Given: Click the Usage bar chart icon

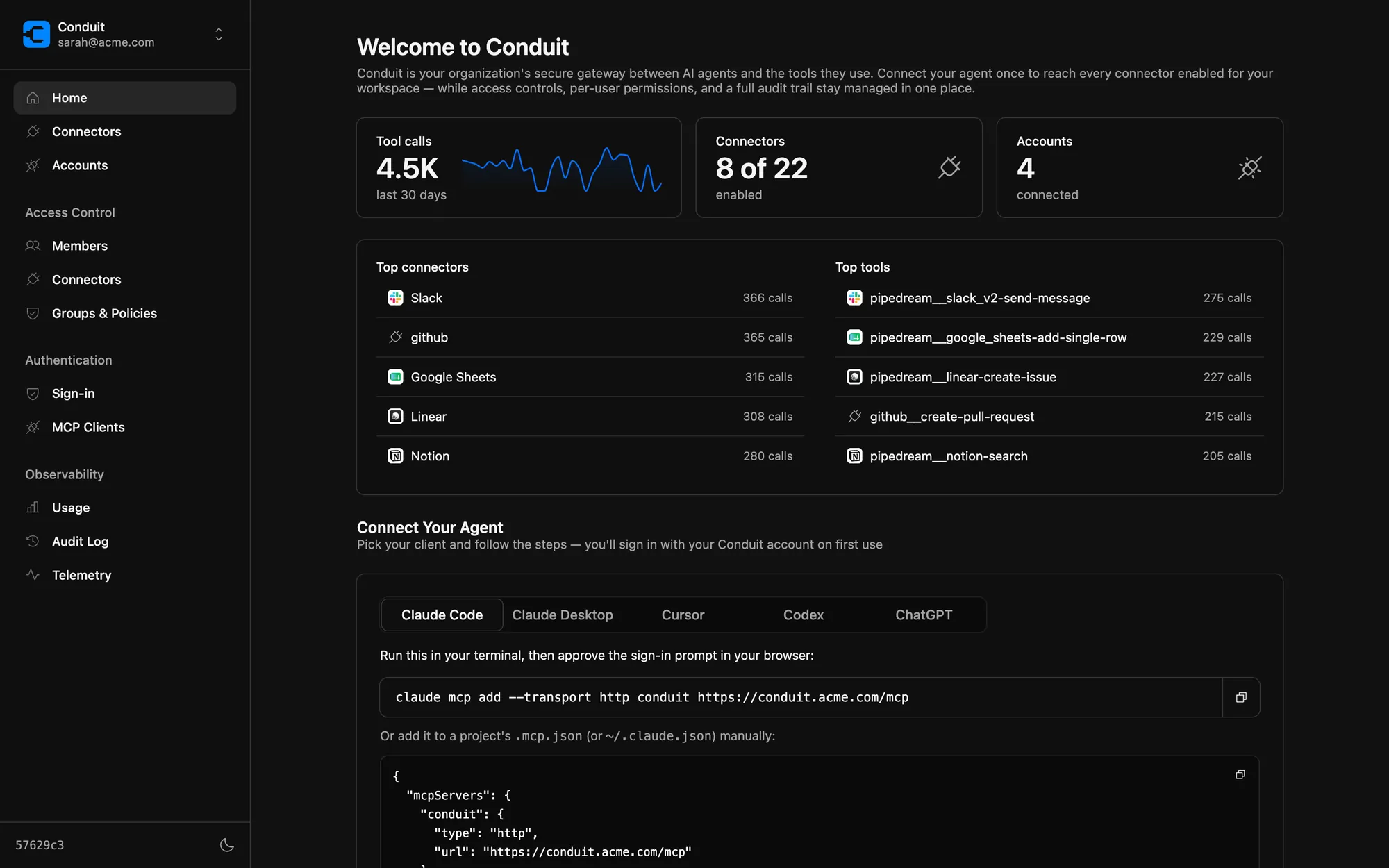Looking at the screenshot, I should click(x=33, y=508).
